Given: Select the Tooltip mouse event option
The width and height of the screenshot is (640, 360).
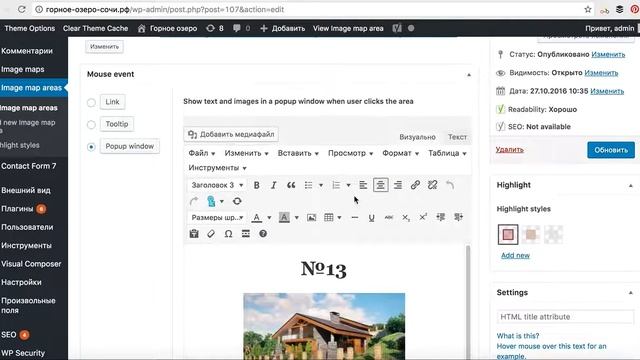Looking at the screenshot, I should pyautogui.click(x=91, y=124).
